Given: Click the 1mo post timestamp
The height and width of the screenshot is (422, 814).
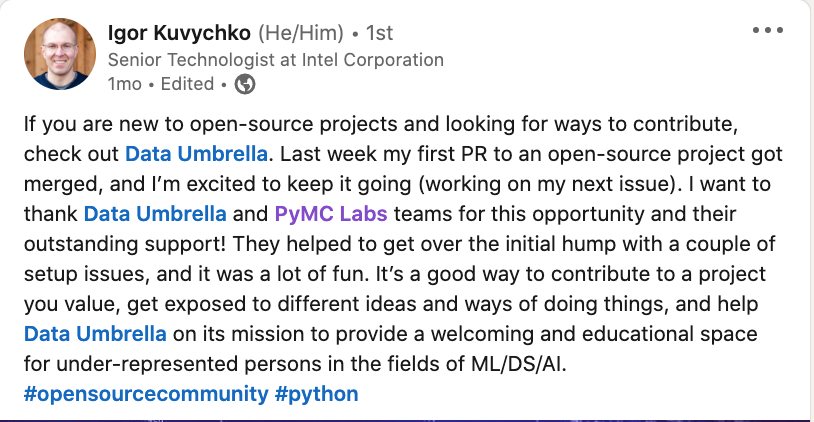Looking at the screenshot, I should (x=124, y=84).
